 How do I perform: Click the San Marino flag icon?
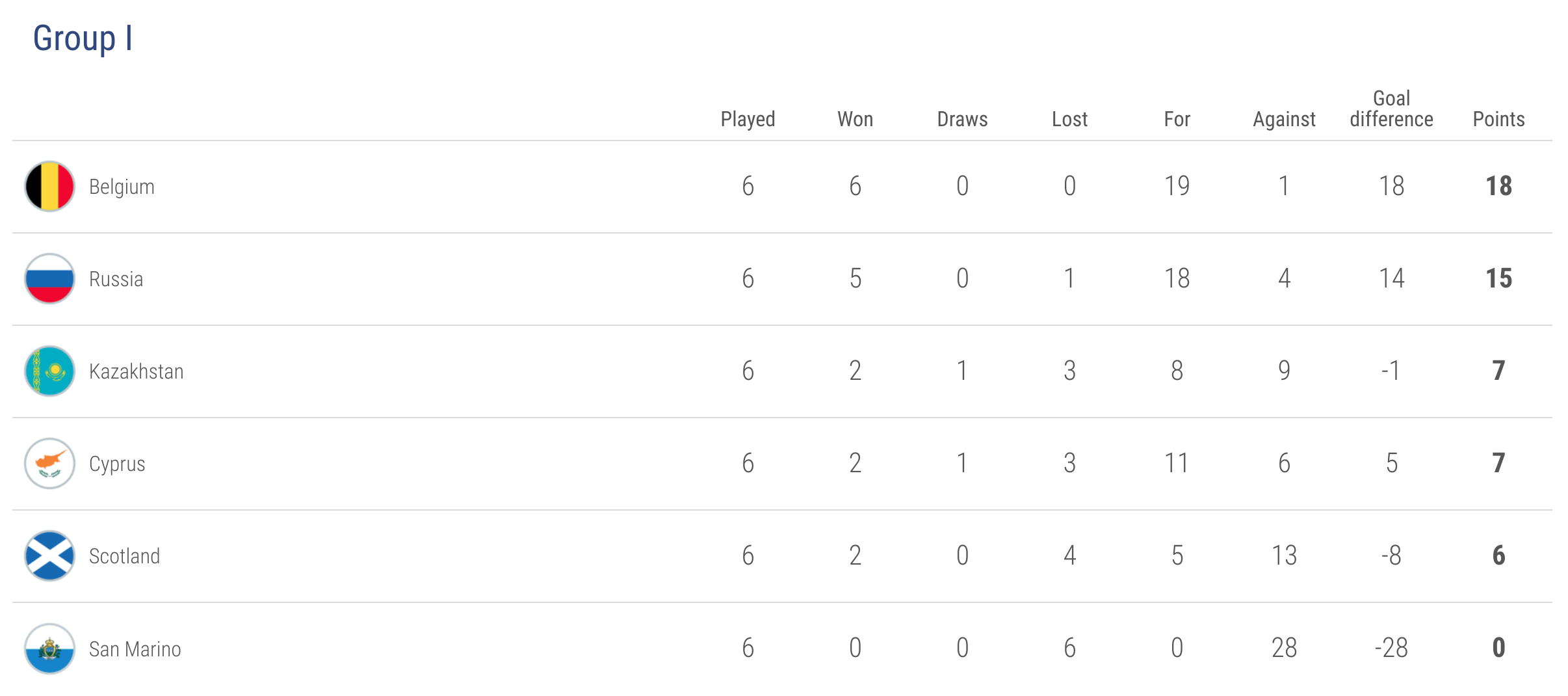[49, 649]
